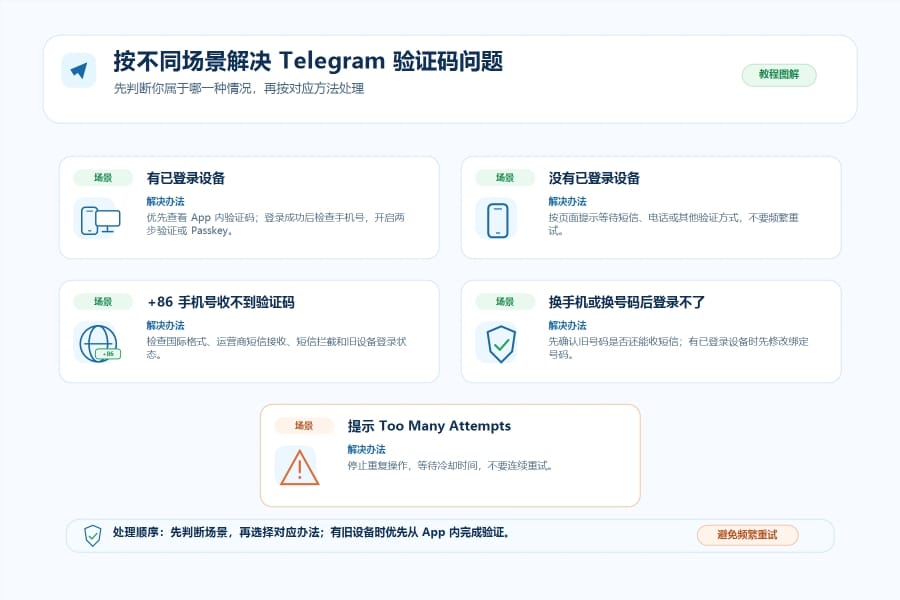Click the phone and monitor devices icon
This screenshot has width=900, height=600.
point(100,220)
